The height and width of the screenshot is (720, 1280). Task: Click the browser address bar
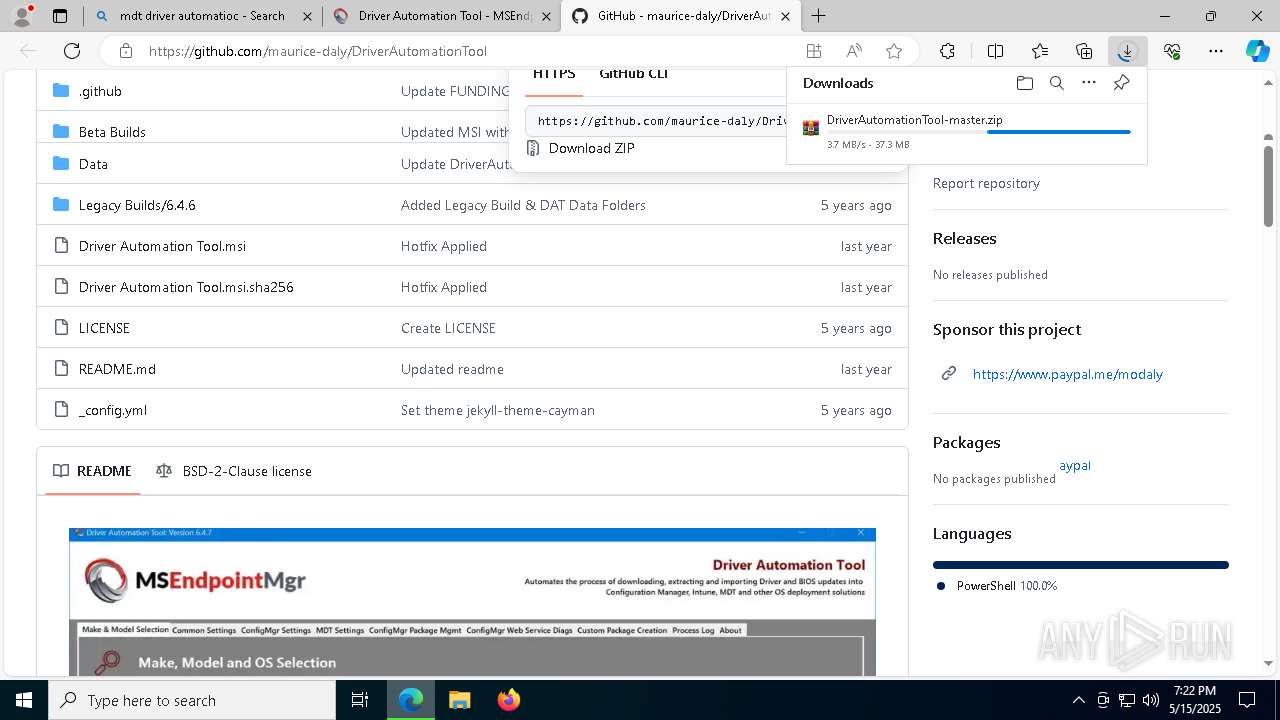click(470, 51)
